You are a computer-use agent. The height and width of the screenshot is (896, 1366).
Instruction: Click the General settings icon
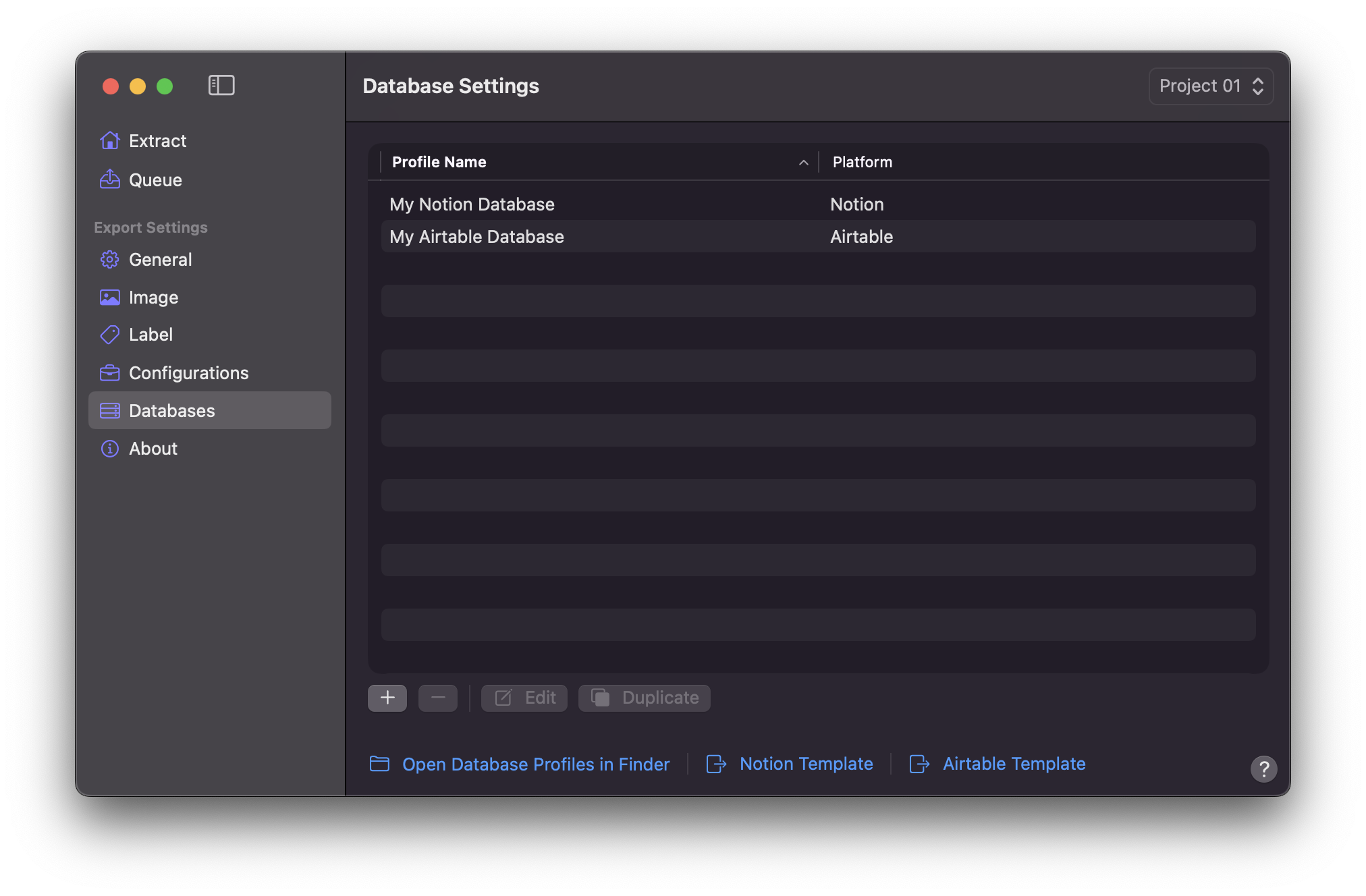click(109, 259)
